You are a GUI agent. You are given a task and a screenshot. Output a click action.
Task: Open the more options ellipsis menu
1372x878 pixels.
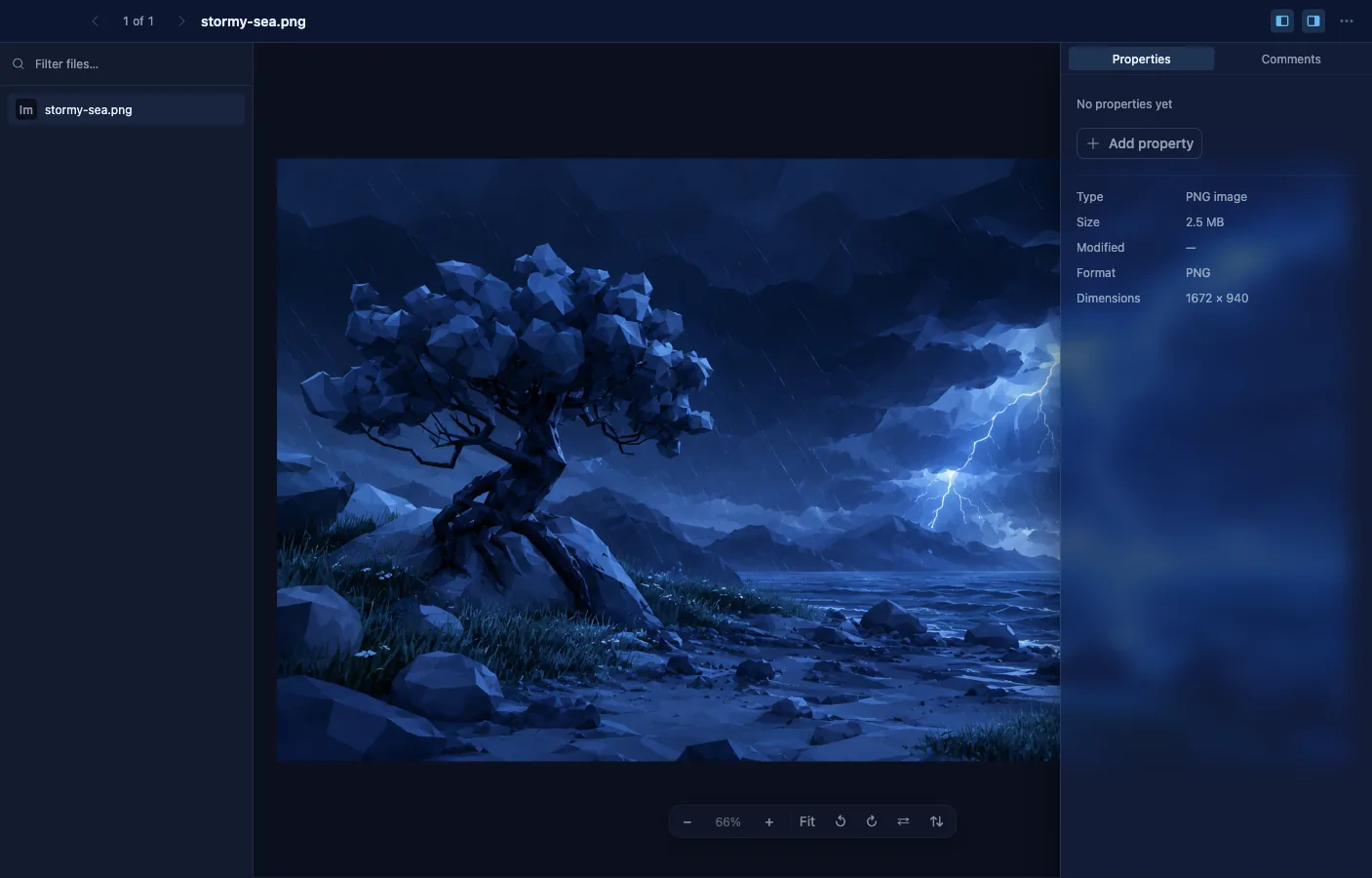point(1347,20)
